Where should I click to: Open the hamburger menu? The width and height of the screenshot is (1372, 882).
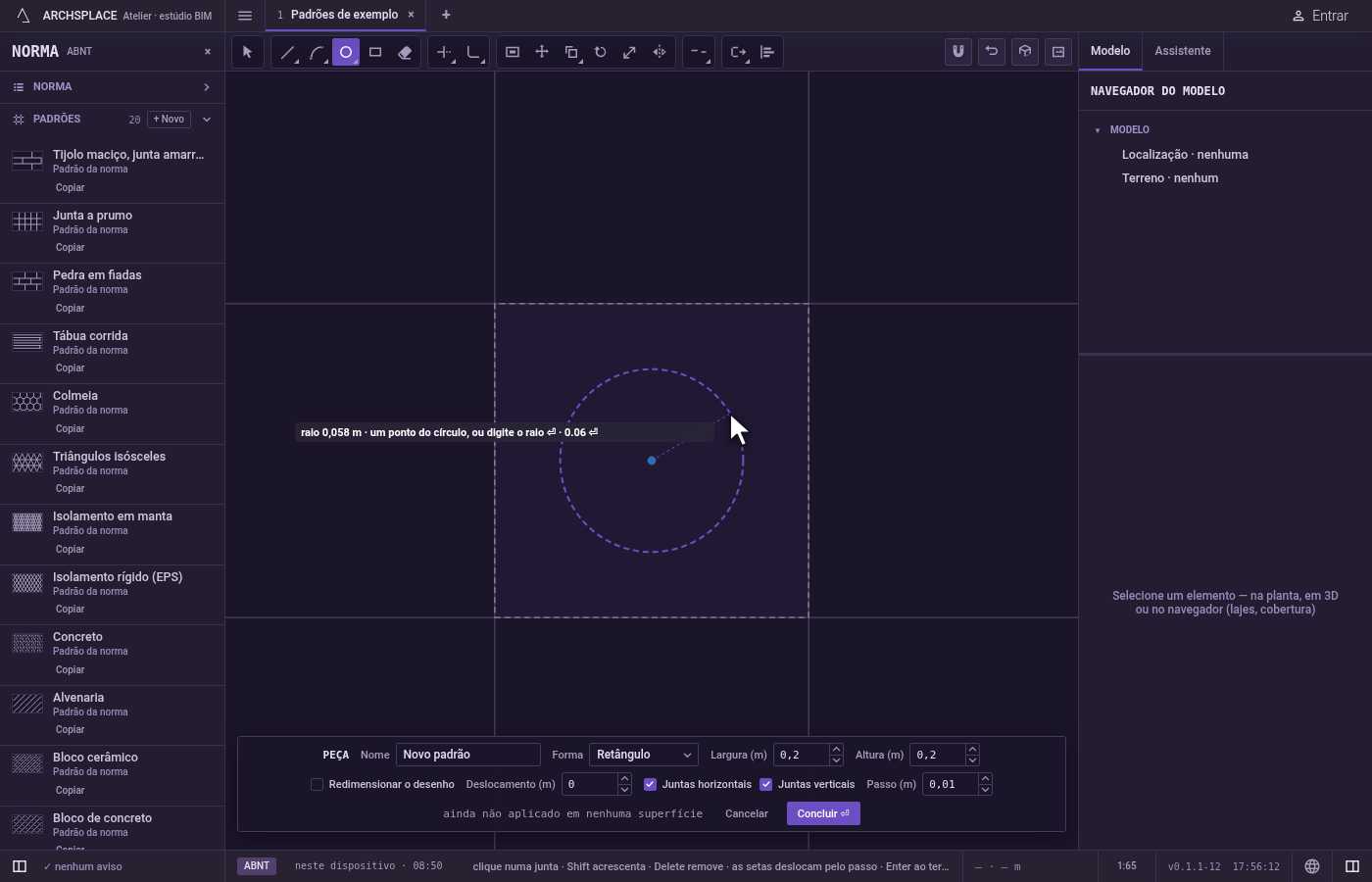pos(245,16)
